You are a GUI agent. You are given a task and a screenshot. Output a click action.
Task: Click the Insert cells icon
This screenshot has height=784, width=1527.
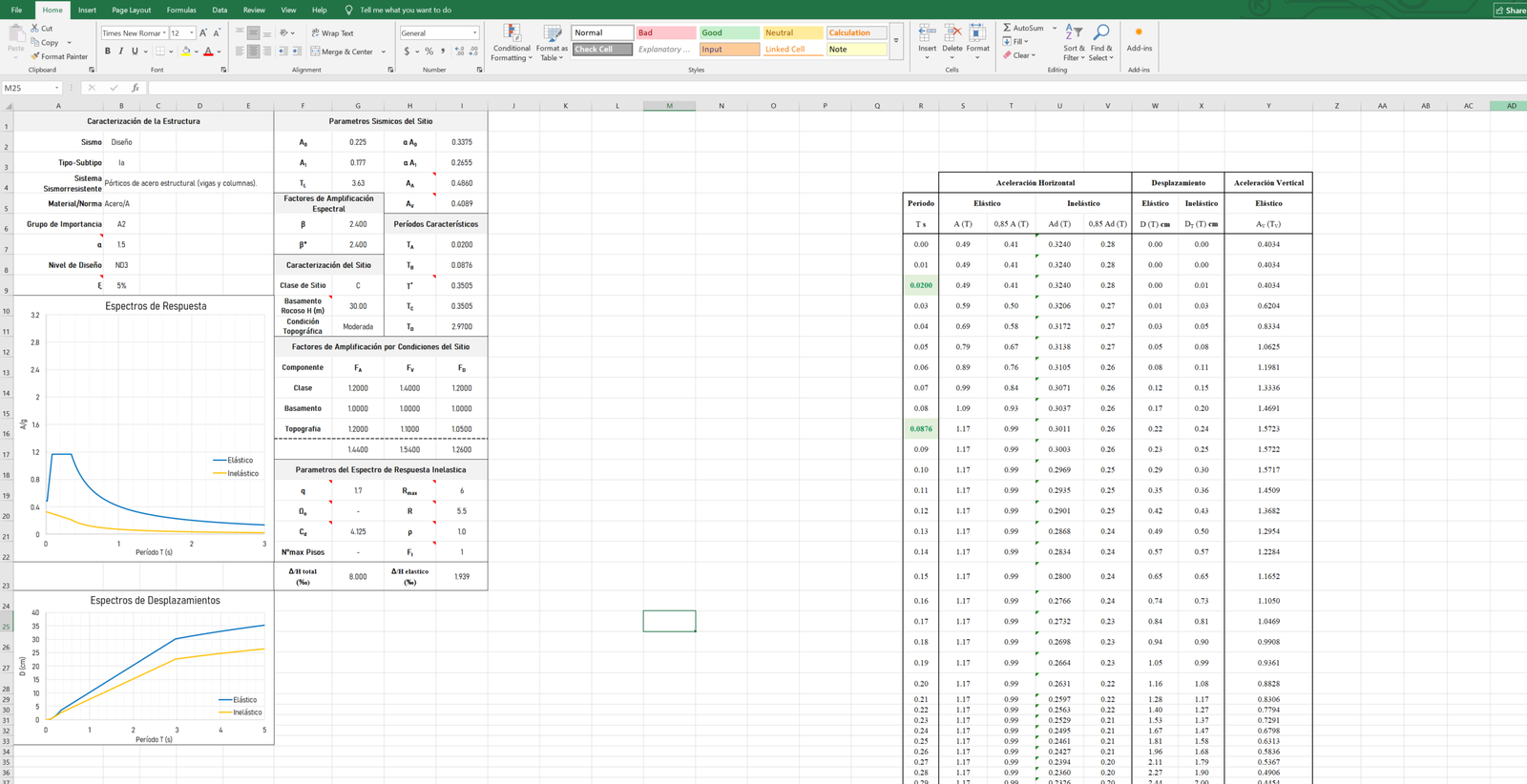927,33
